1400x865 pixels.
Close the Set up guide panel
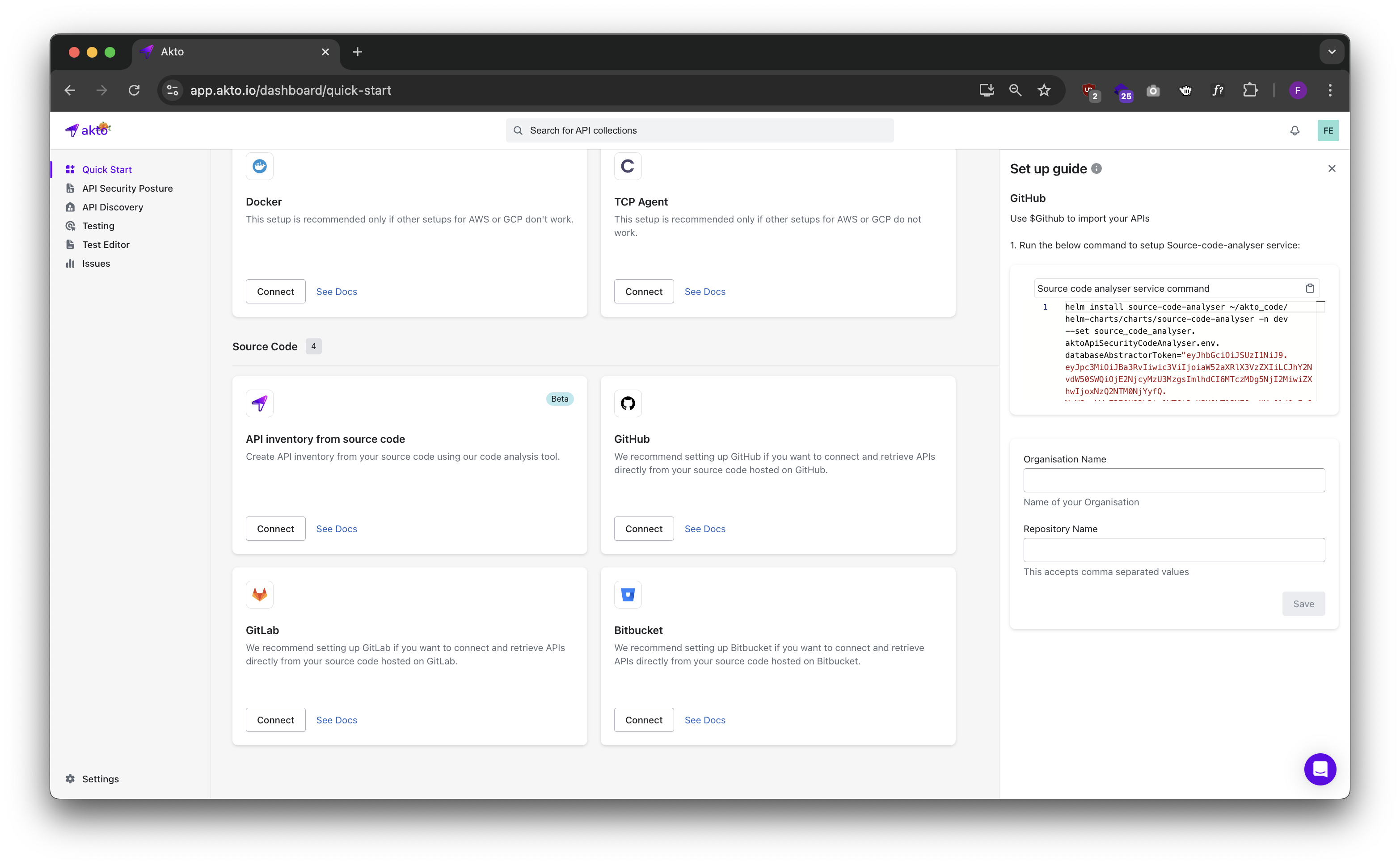(1331, 169)
